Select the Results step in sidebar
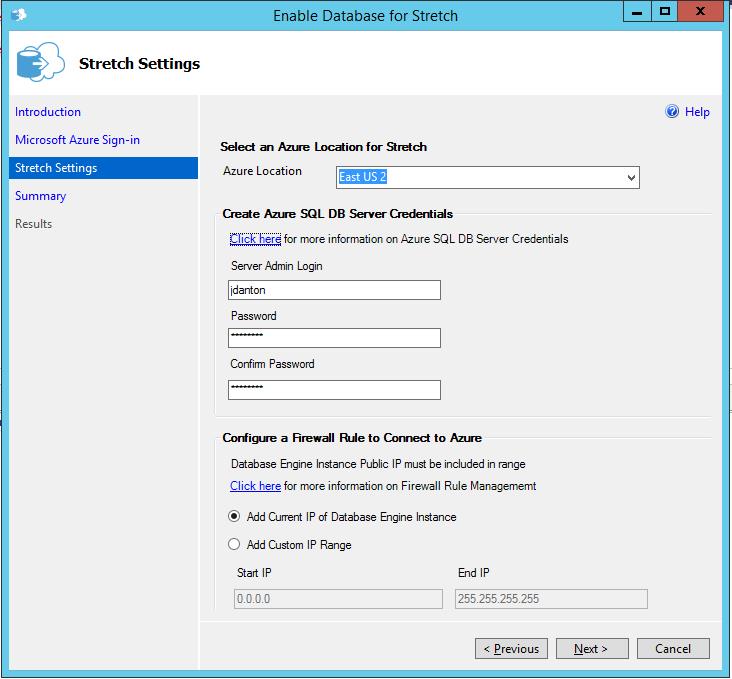Screen dimensions: 732x679 pyautogui.click(x=34, y=224)
